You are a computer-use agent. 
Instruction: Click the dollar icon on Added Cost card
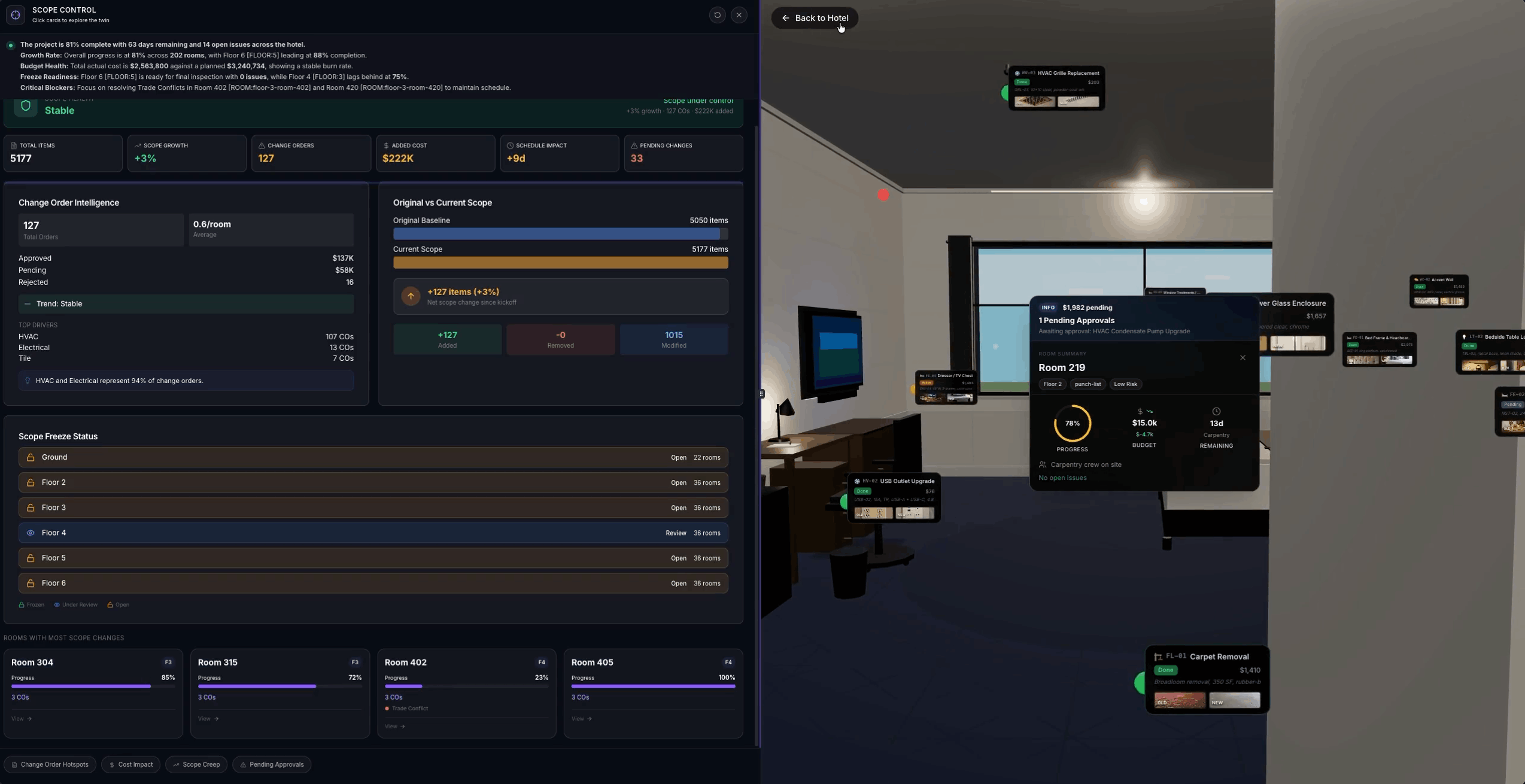coord(385,145)
